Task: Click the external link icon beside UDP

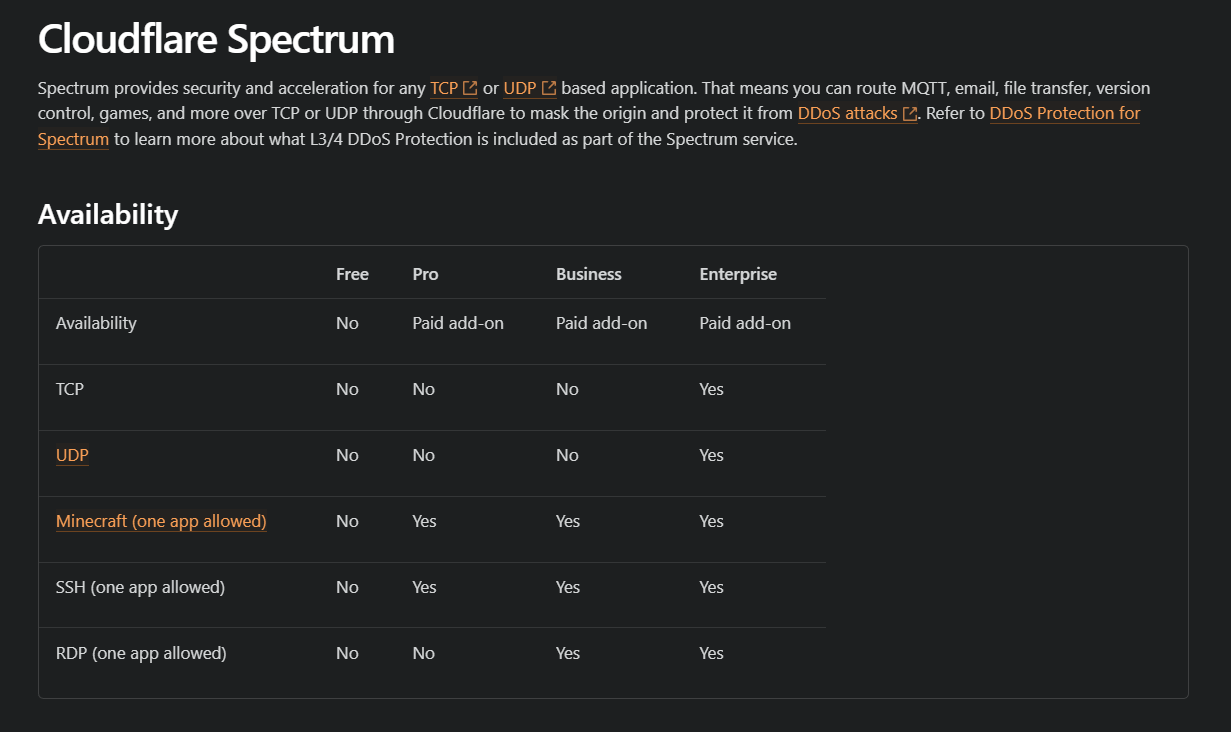Action: point(549,88)
